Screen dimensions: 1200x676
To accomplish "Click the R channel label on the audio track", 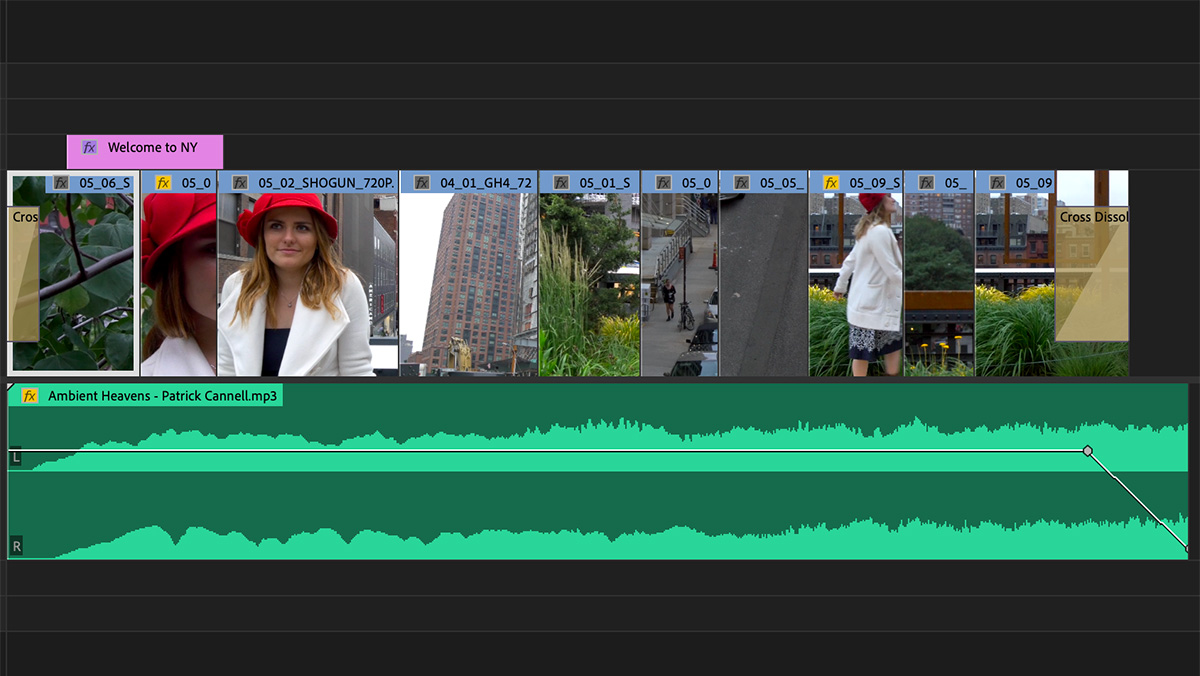I will (15, 547).
